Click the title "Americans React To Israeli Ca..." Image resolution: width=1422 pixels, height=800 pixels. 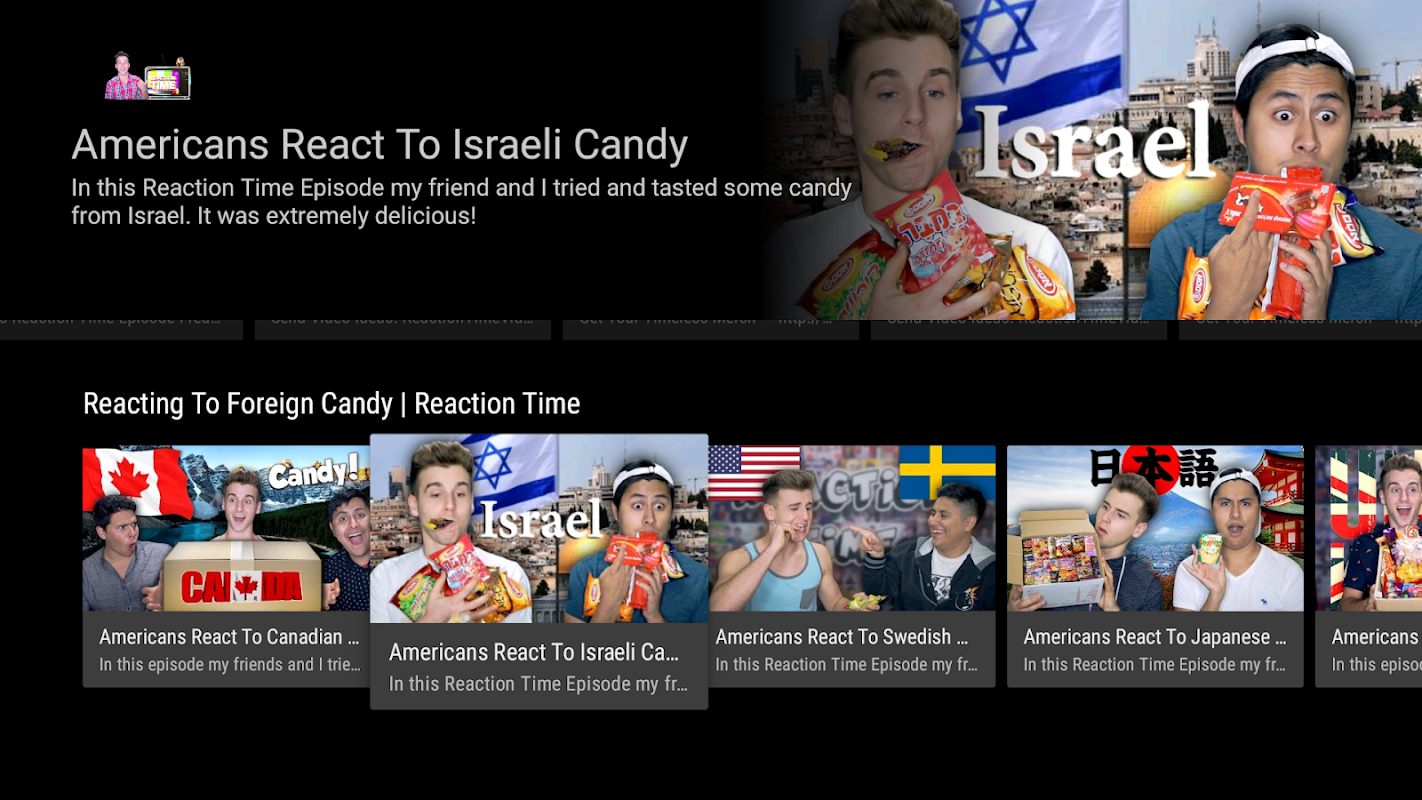coord(534,652)
